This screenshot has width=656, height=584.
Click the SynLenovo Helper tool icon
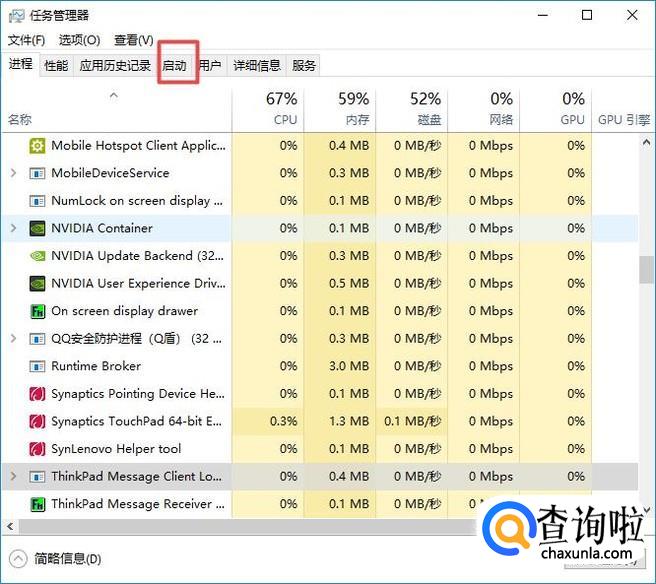coord(37,449)
